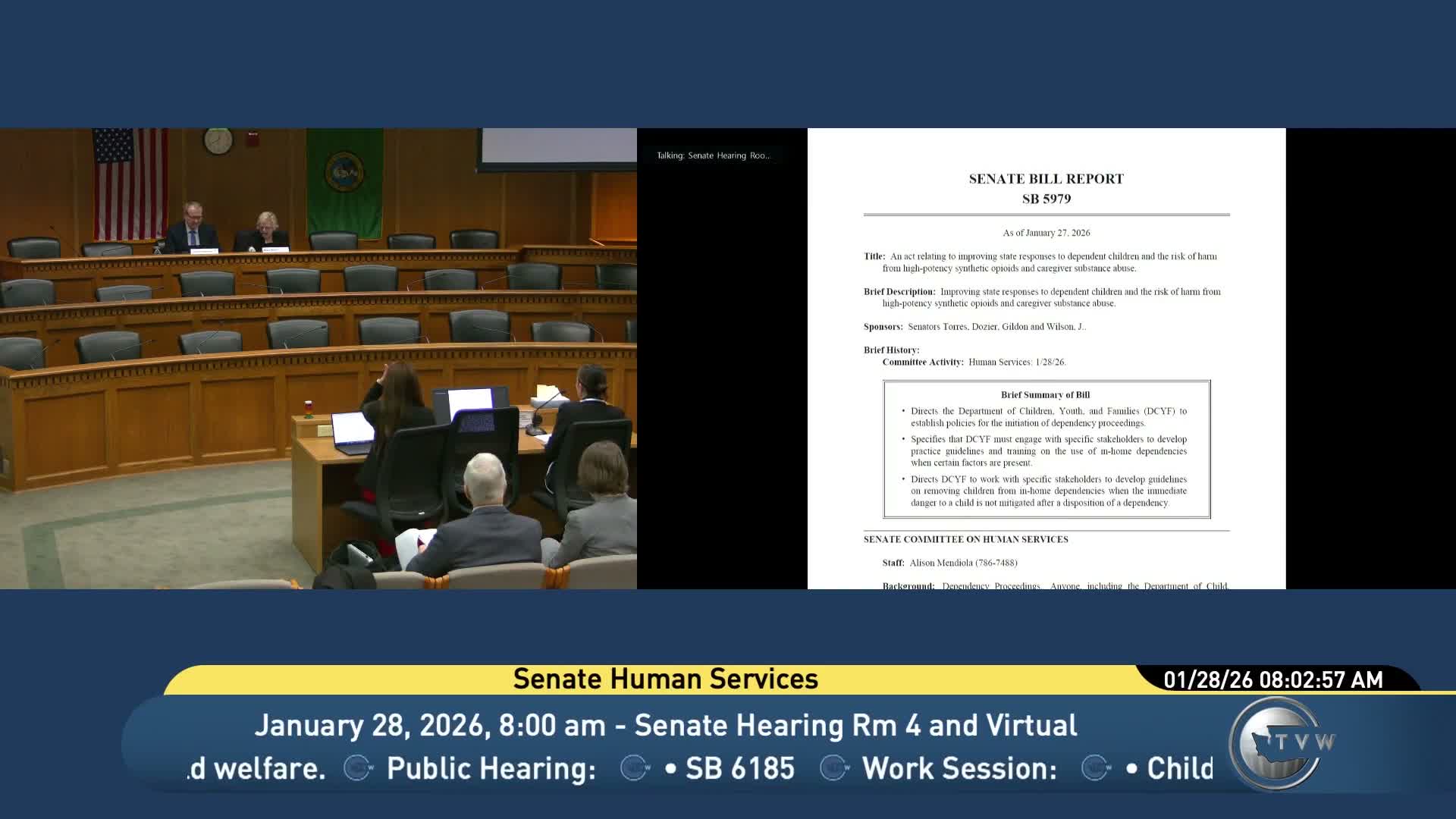Click the TVW icon before Child text
Image resolution: width=1456 pixels, height=819 pixels.
[1096, 768]
